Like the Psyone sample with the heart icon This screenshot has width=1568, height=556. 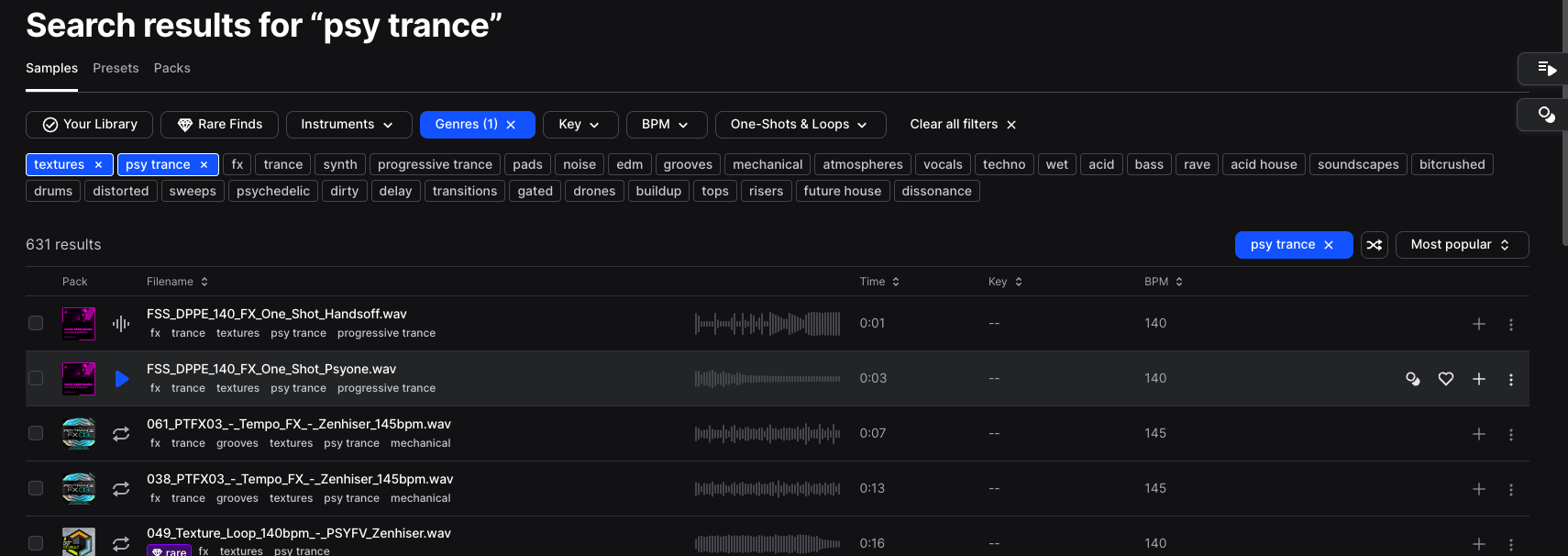pos(1446,379)
